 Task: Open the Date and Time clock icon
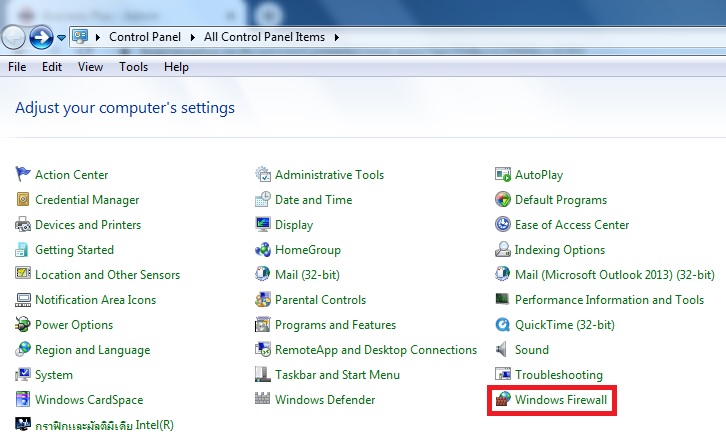coord(263,200)
